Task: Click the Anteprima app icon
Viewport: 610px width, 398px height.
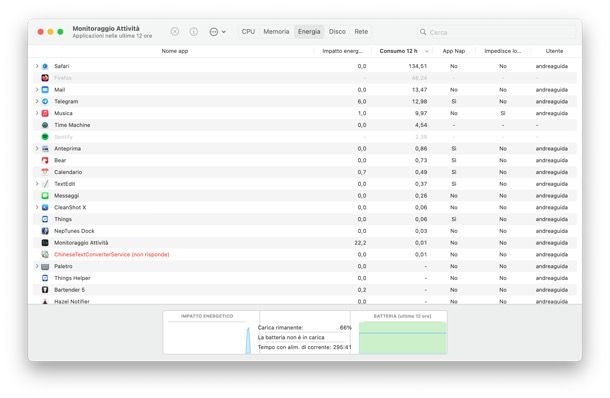Action: tap(45, 149)
